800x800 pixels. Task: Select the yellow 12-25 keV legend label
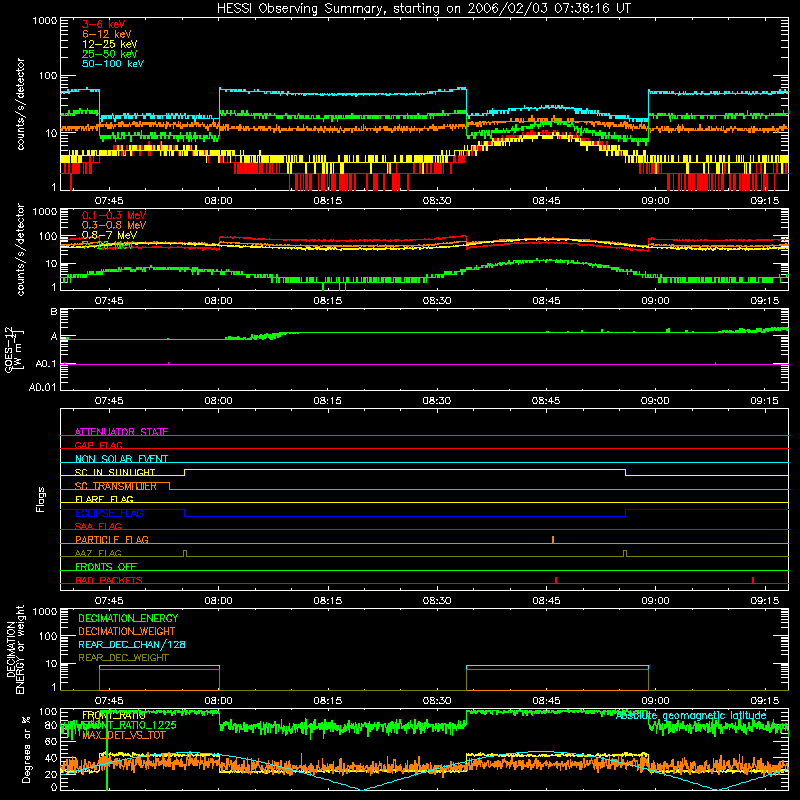coord(109,44)
